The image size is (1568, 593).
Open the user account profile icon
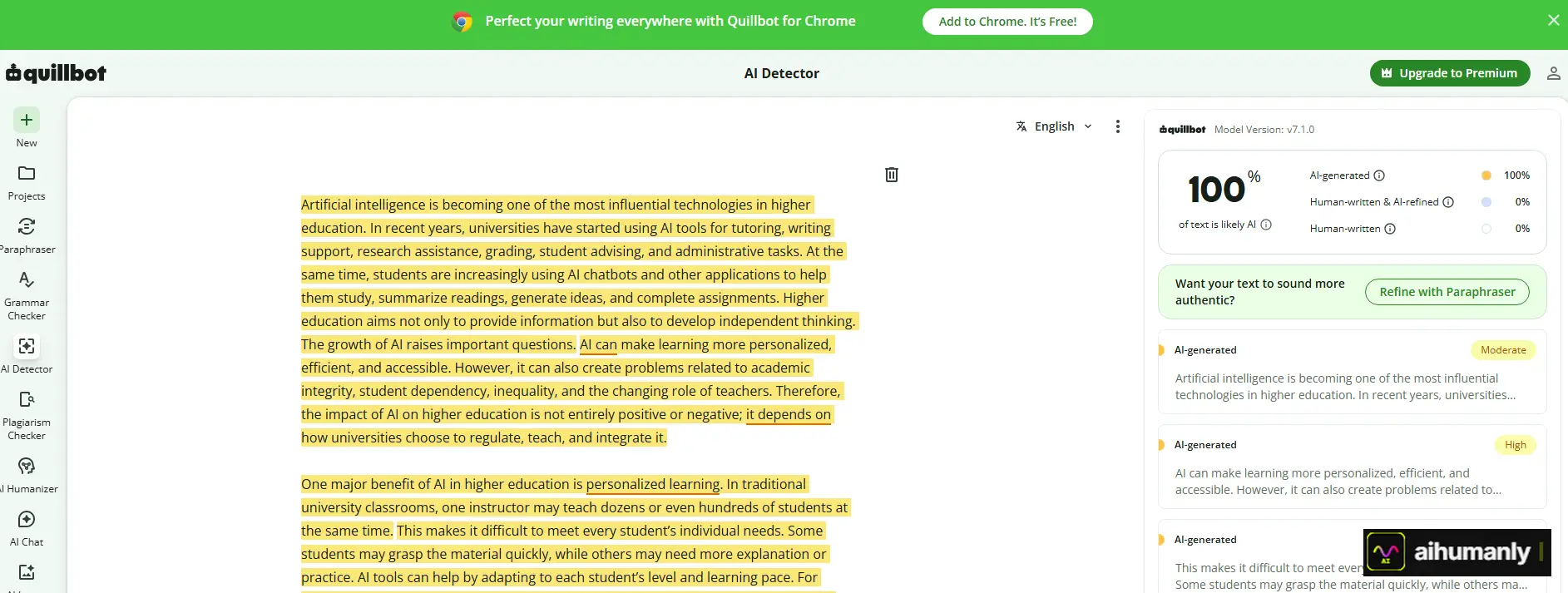coord(1553,73)
